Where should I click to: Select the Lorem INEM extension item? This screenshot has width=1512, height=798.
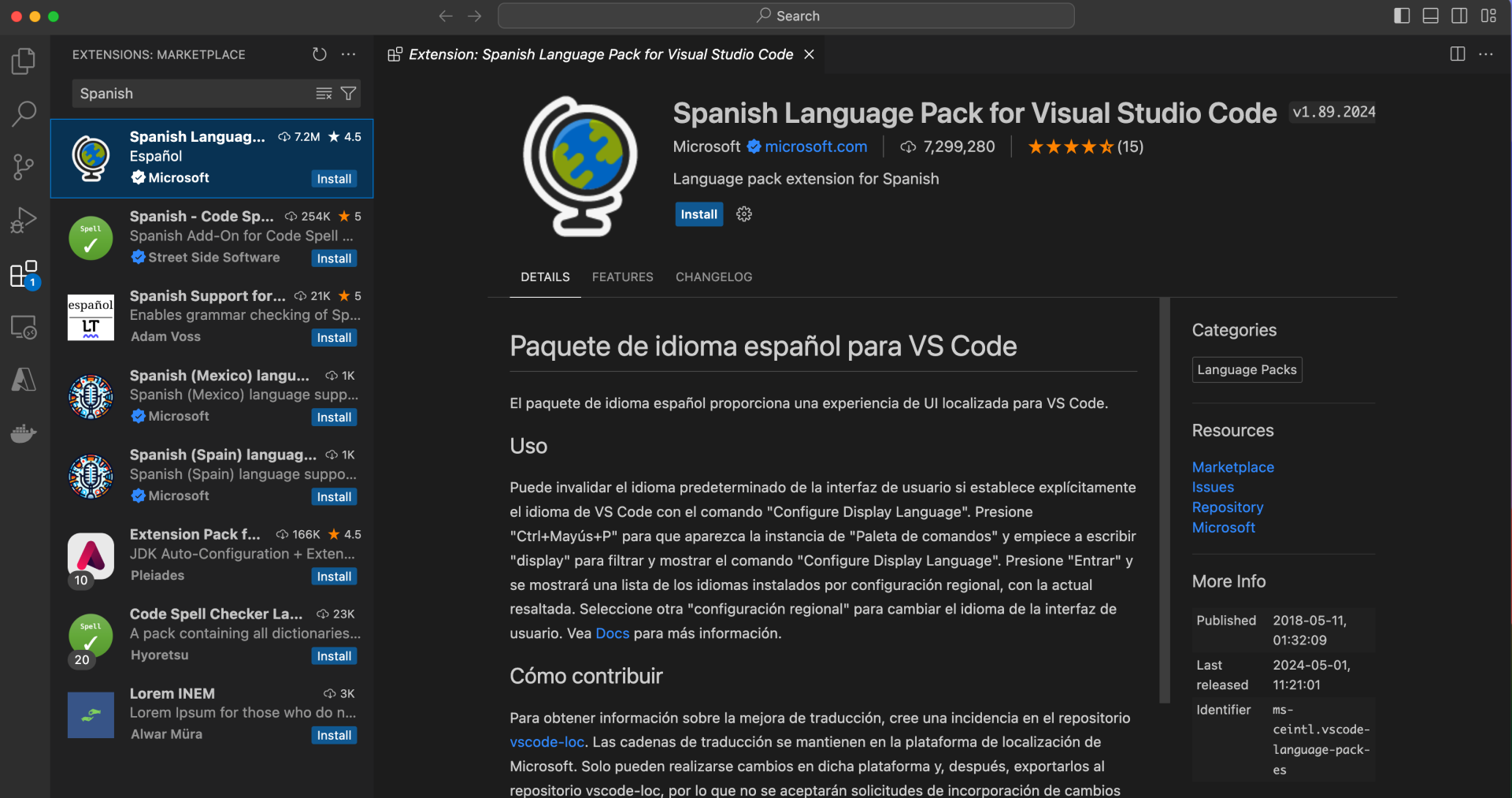(212, 714)
